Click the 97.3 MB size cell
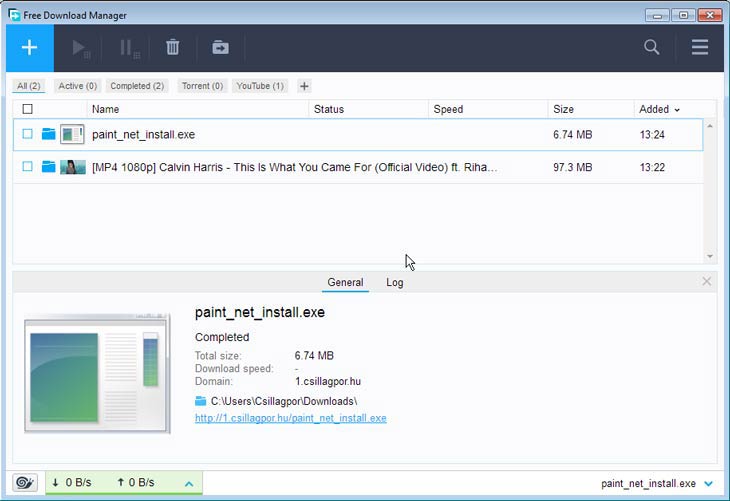Screen dimensions: 730x501 click(573, 167)
